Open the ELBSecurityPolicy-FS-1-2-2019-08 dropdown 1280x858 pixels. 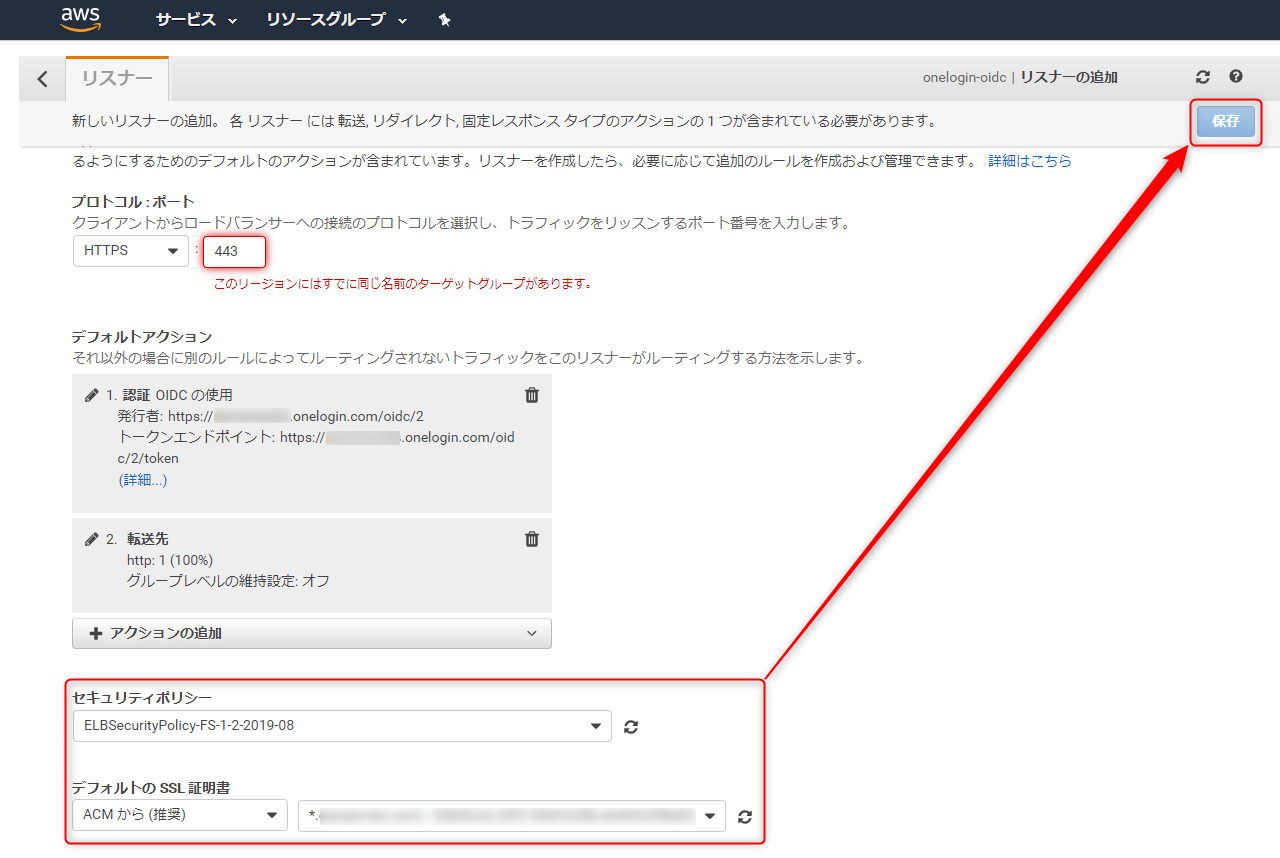tap(342, 726)
